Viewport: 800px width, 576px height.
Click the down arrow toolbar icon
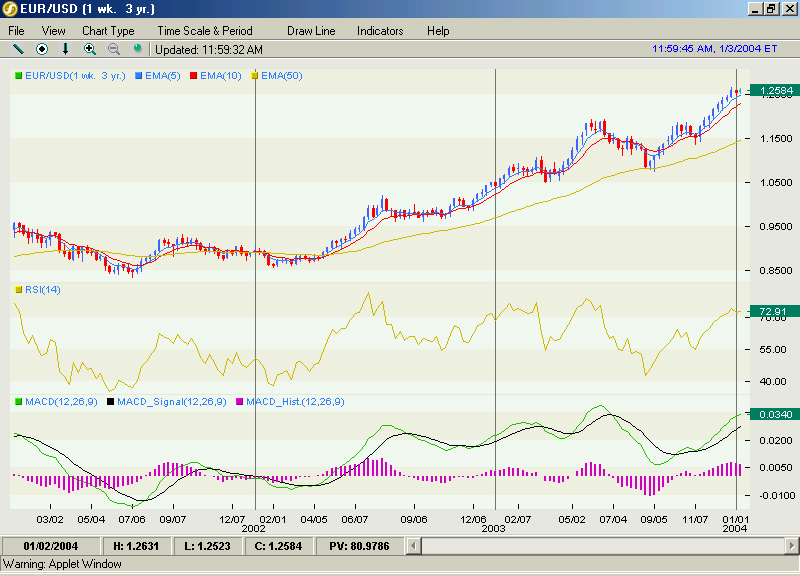65,49
